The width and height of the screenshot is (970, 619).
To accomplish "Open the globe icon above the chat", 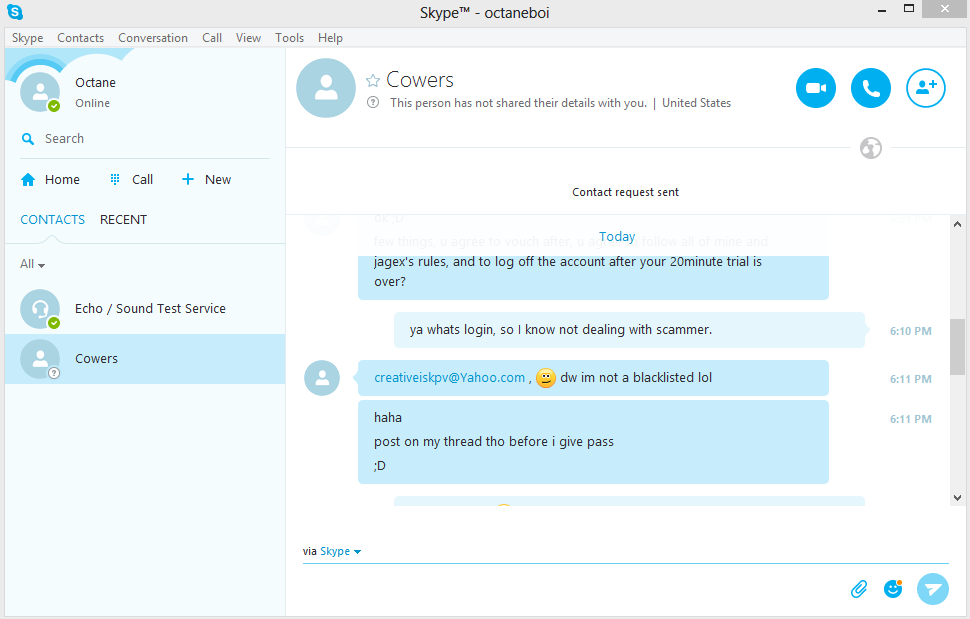I will (x=870, y=148).
